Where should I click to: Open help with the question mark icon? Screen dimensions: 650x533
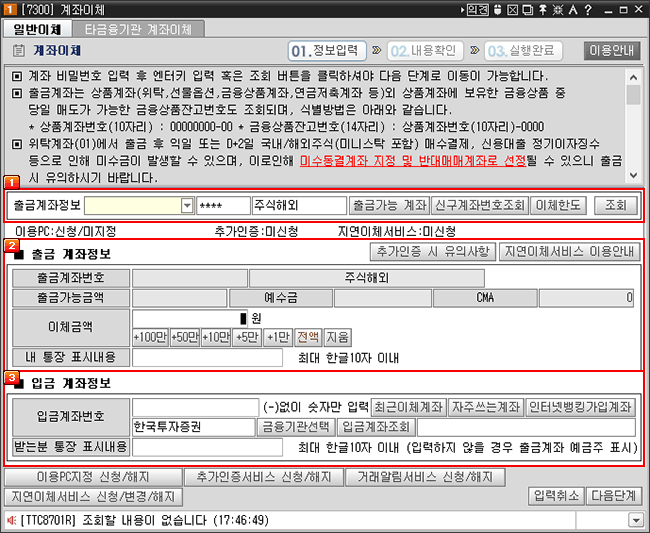coord(586,10)
